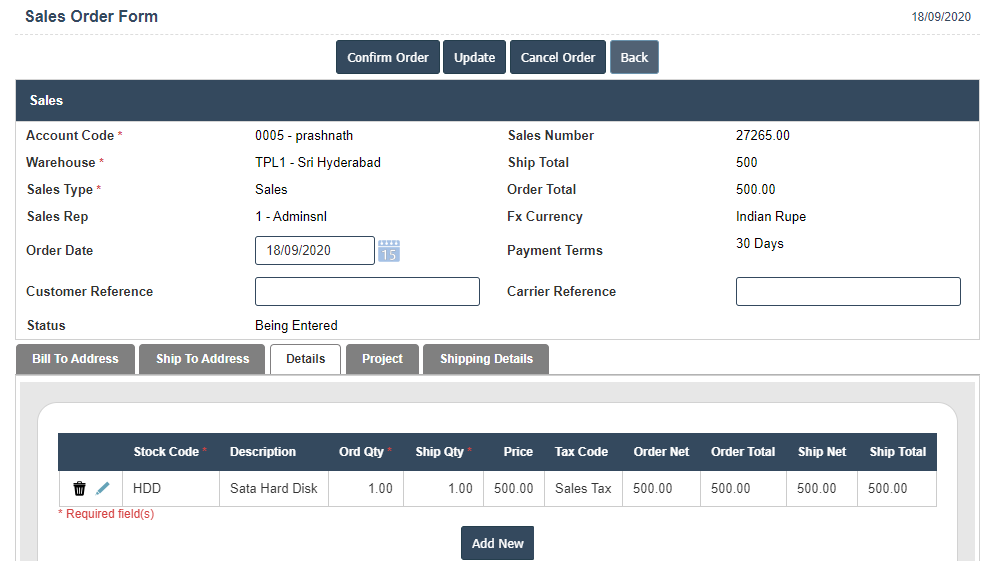Open the Ship To Address tab
This screenshot has width=1000, height=561.
pos(202,359)
